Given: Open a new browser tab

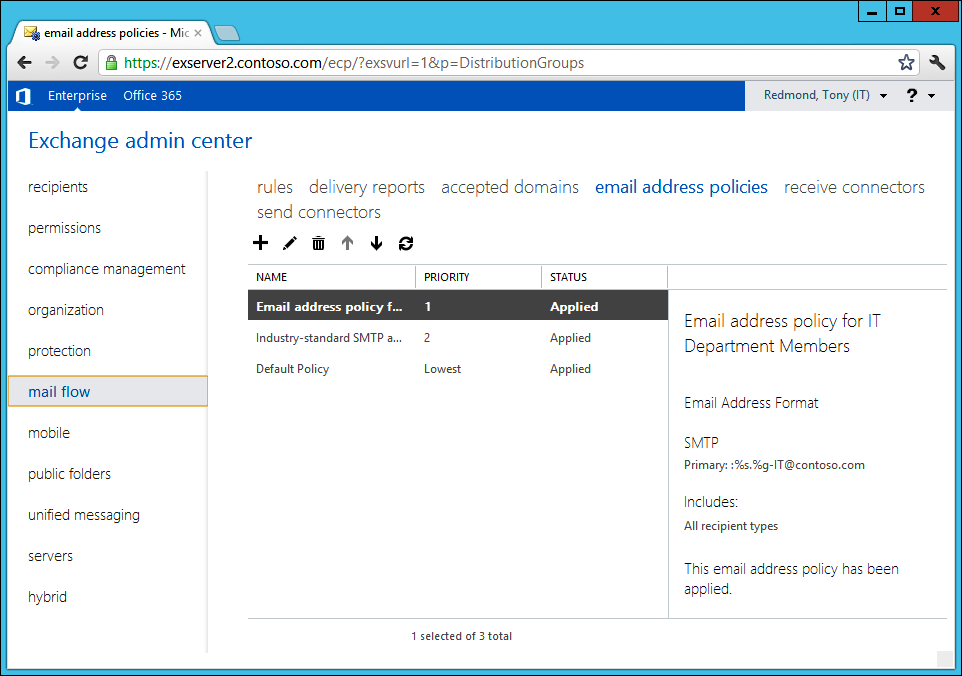Looking at the screenshot, I should click(227, 33).
